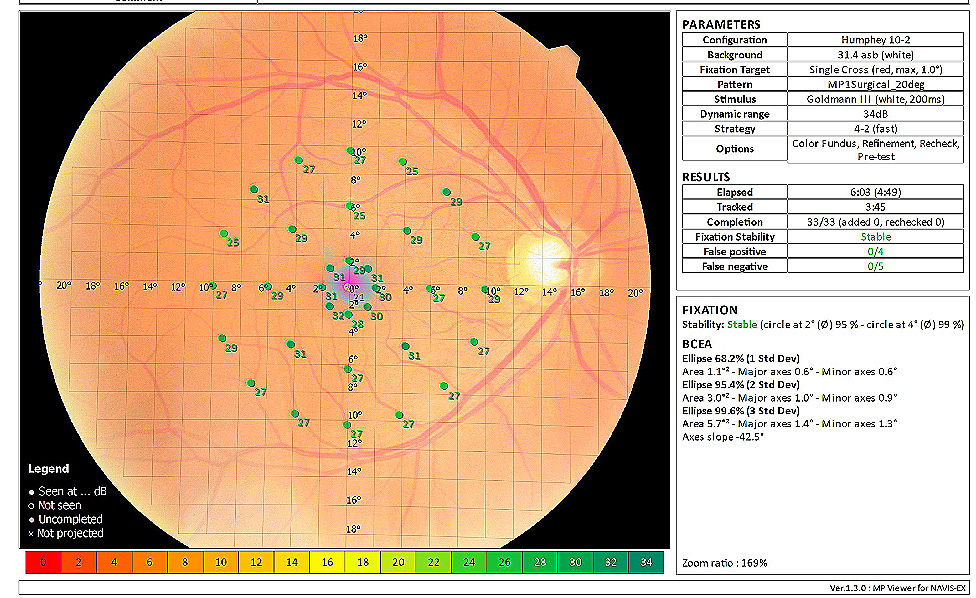Click '33/33 (added 0, rechecked 0)' value

[875, 222]
